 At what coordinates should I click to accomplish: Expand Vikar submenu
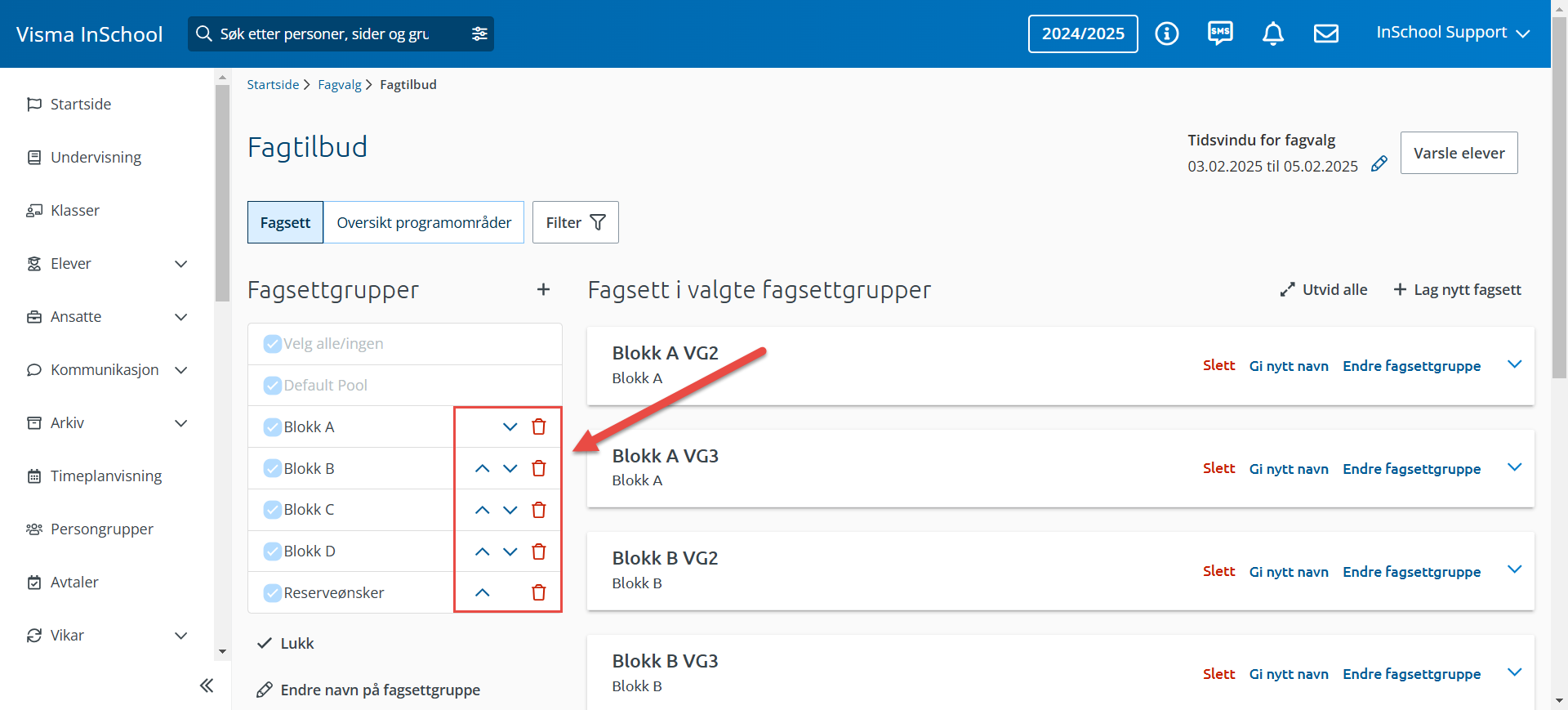tap(181, 635)
